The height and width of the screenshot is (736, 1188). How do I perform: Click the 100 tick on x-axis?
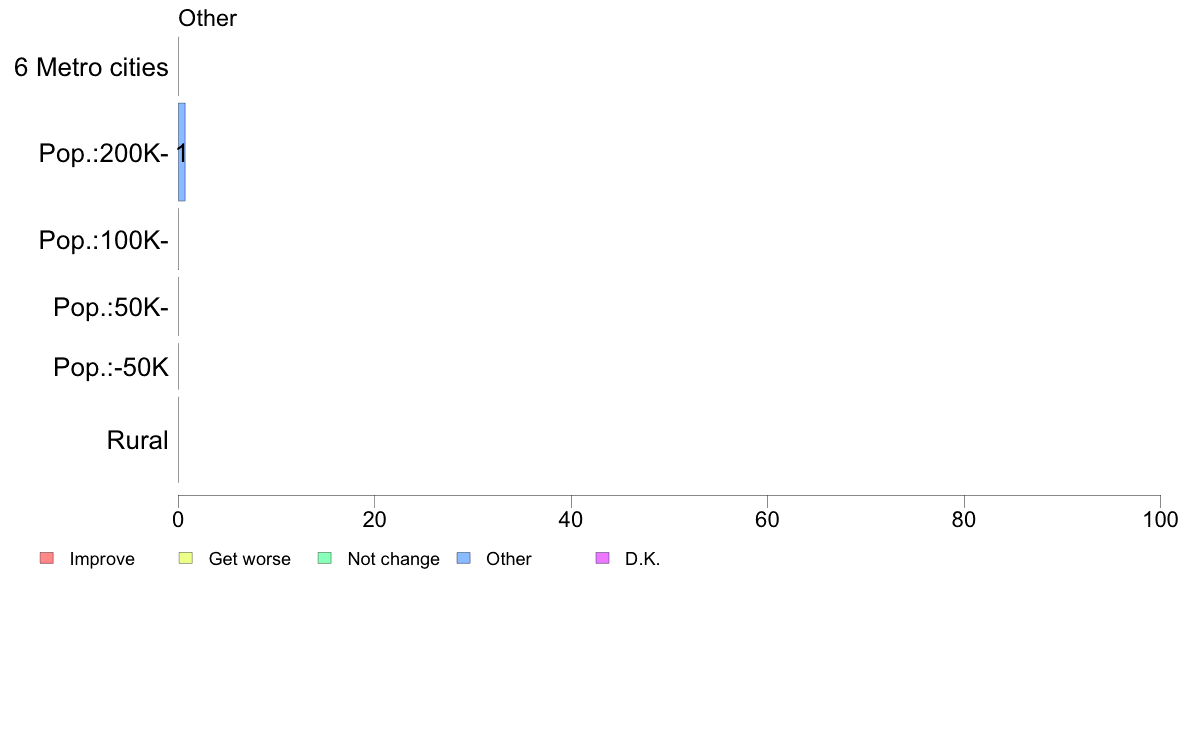coord(1160,519)
